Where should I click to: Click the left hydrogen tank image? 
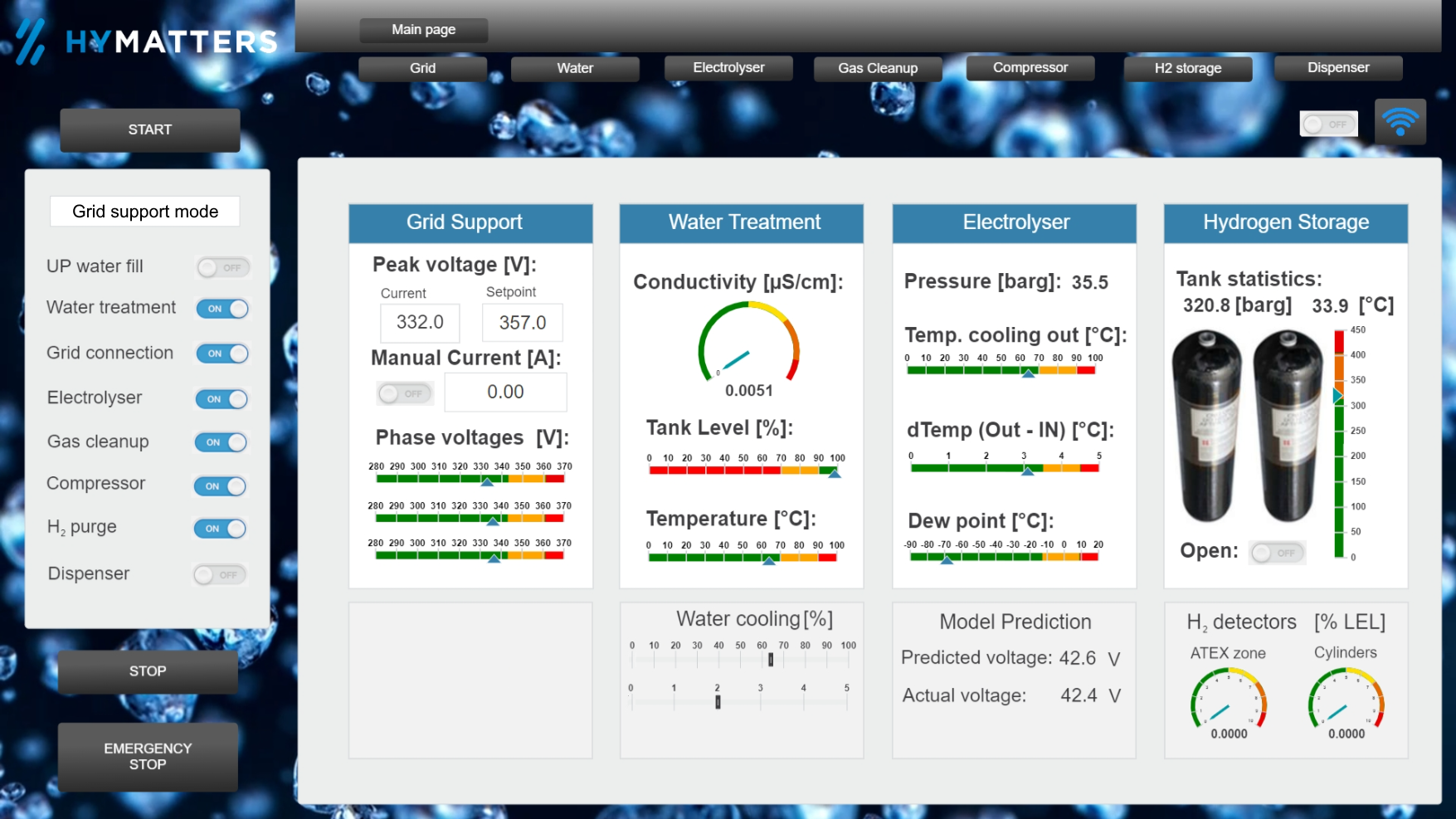(x=1207, y=425)
